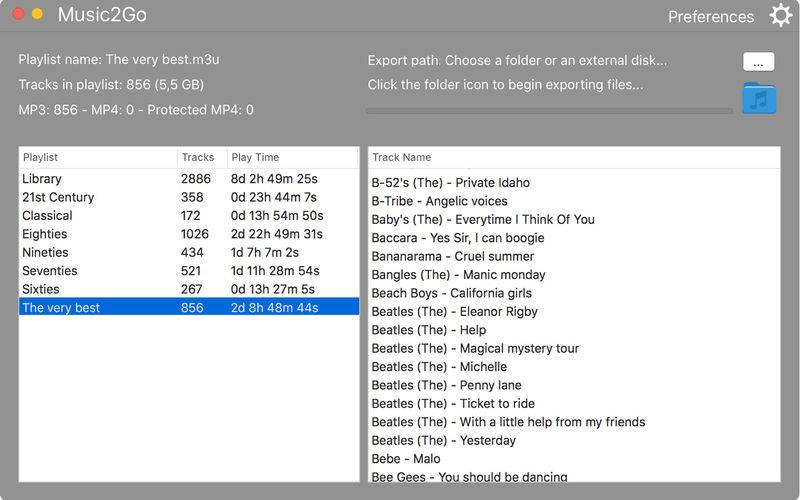This screenshot has width=800, height=500.
Task: Click the blue music folder export icon
Action: [759, 98]
